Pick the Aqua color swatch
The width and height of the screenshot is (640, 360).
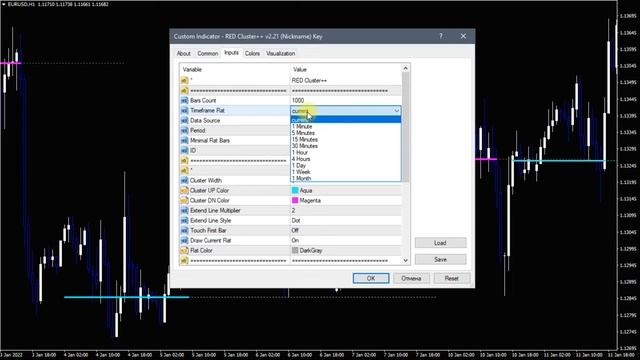click(295, 191)
